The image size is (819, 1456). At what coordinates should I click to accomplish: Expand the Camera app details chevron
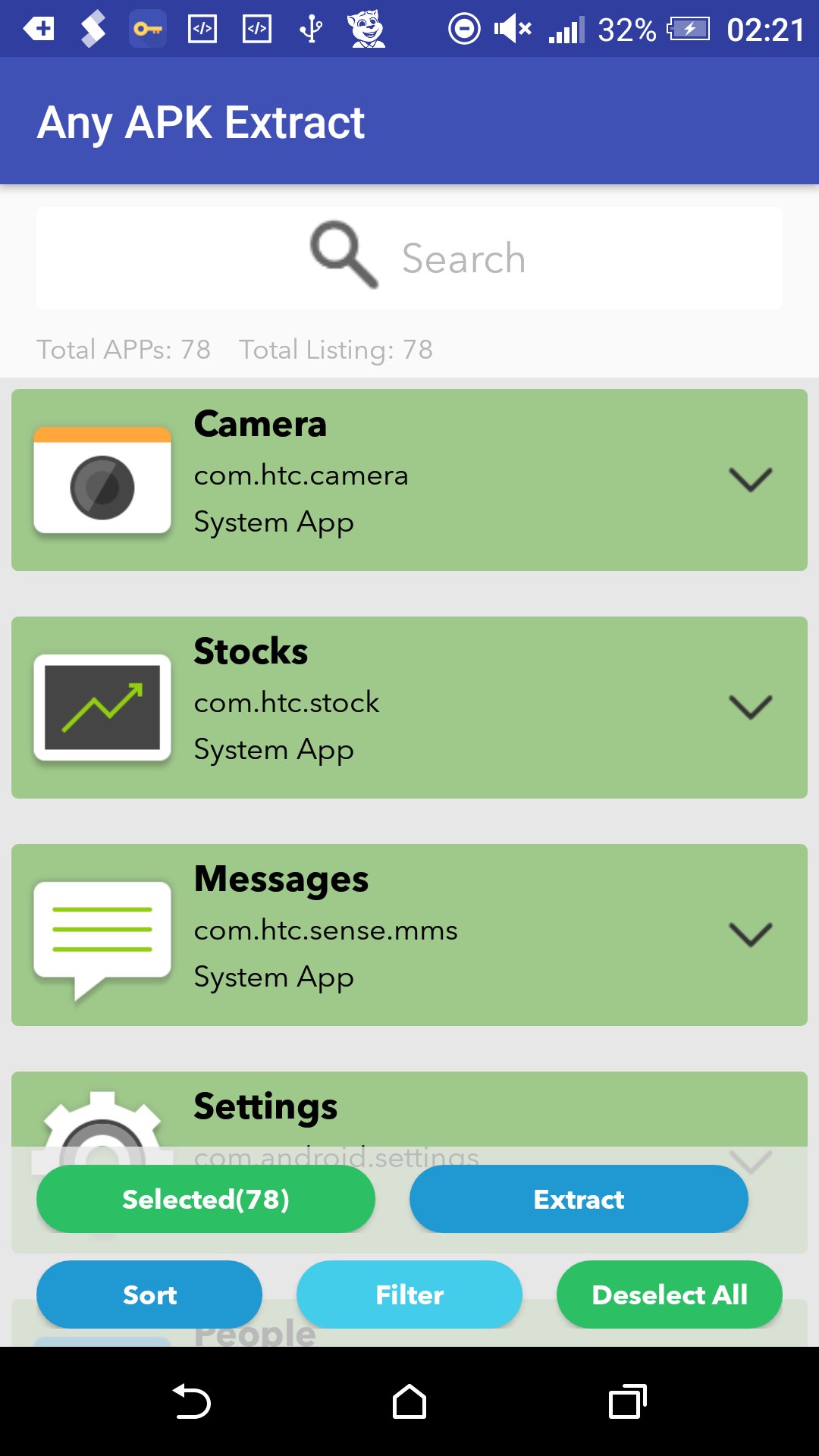pos(750,479)
